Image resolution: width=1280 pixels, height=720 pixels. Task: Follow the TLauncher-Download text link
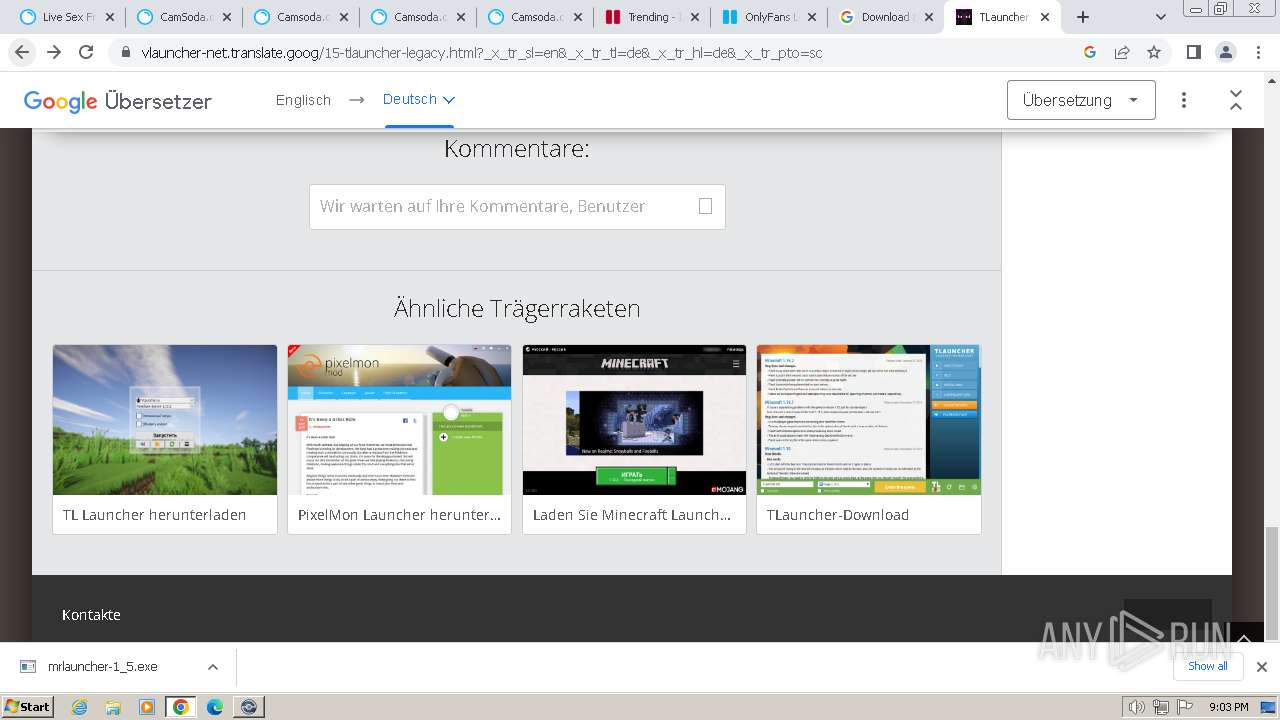click(x=838, y=515)
